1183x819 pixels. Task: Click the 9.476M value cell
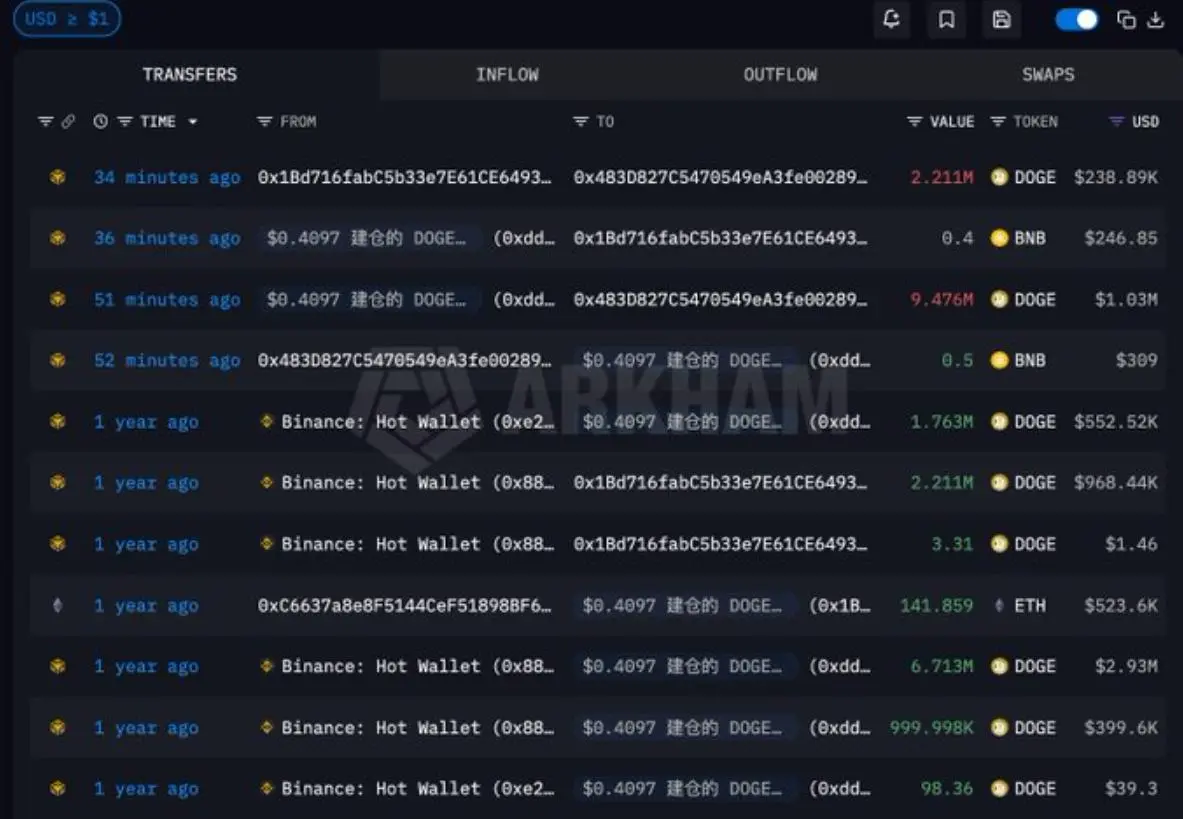click(942, 299)
